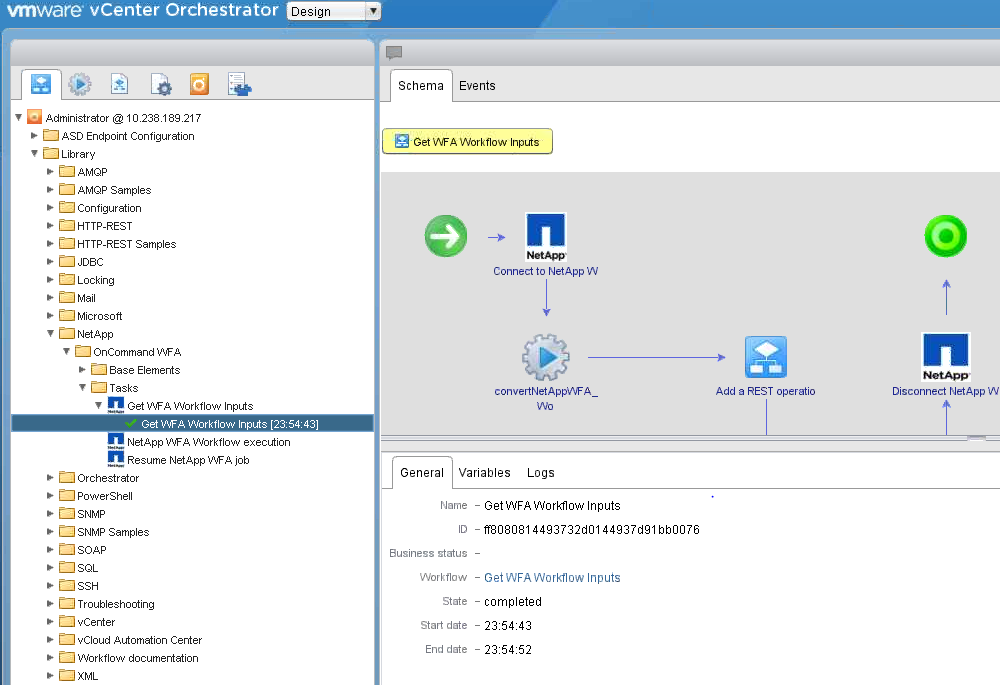Screen dimensions: 1000x685
Task: Click the PowerShell folder icon
Action: coord(67,496)
